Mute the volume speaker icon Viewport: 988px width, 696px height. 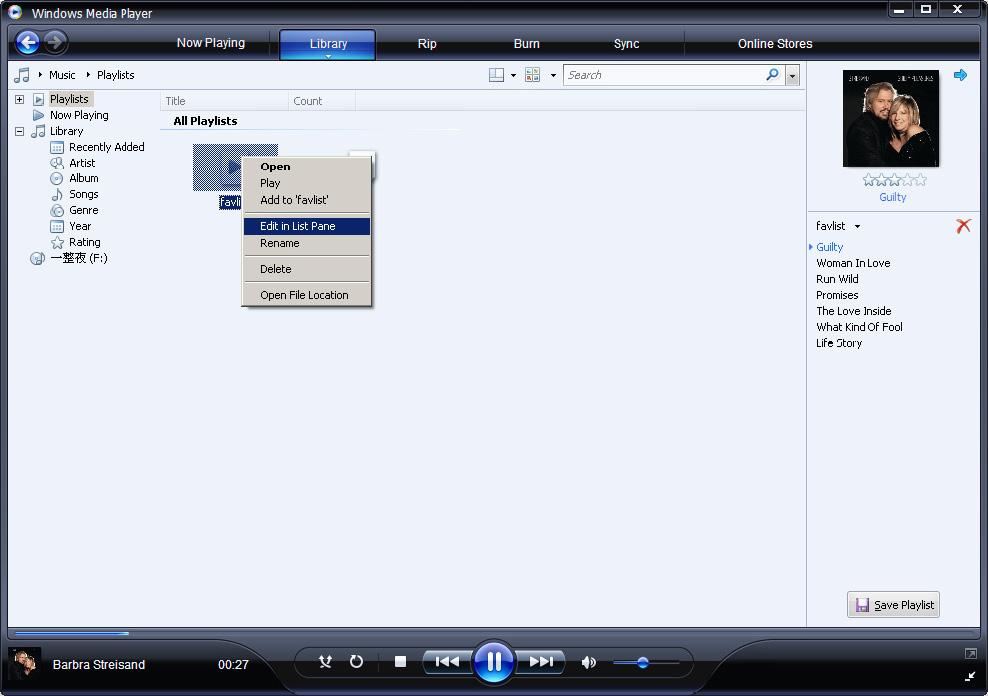coord(589,662)
